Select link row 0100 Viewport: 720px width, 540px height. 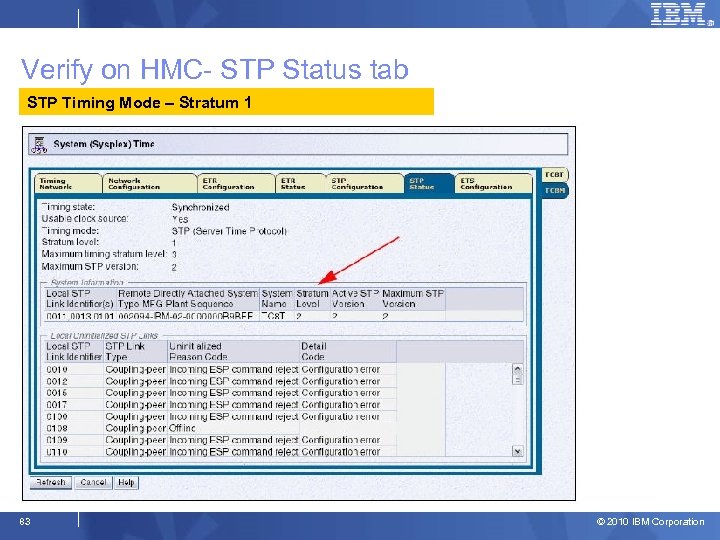(x=220, y=417)
